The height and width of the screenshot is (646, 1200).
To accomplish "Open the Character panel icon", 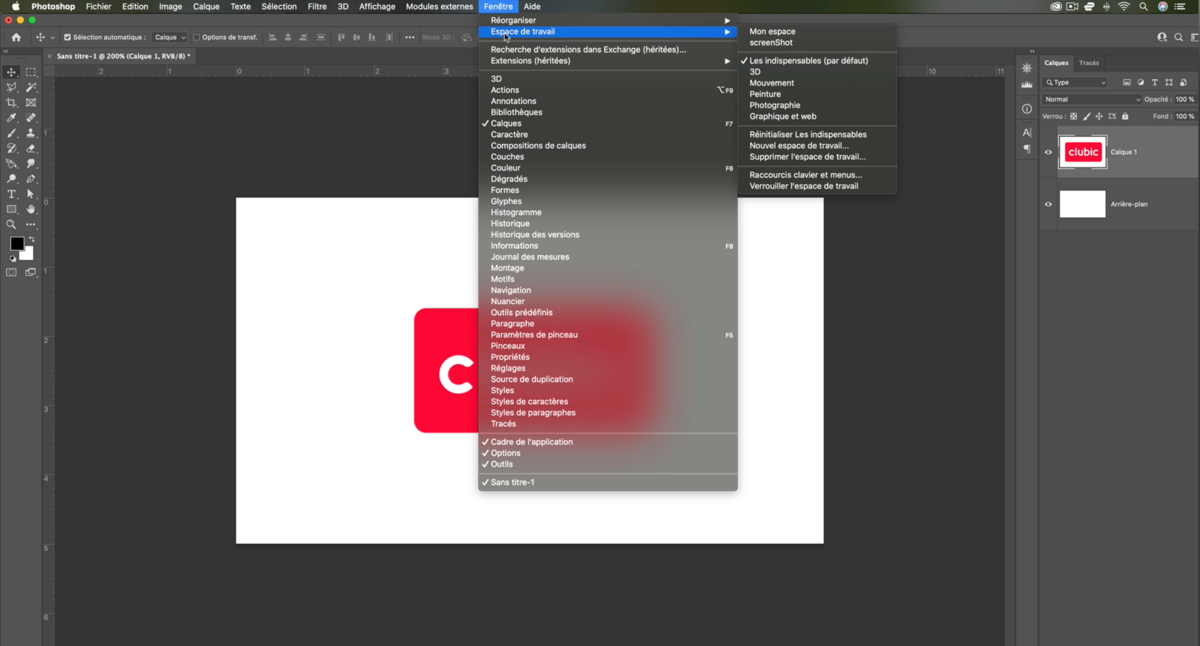I will [x=1027, y=132].
